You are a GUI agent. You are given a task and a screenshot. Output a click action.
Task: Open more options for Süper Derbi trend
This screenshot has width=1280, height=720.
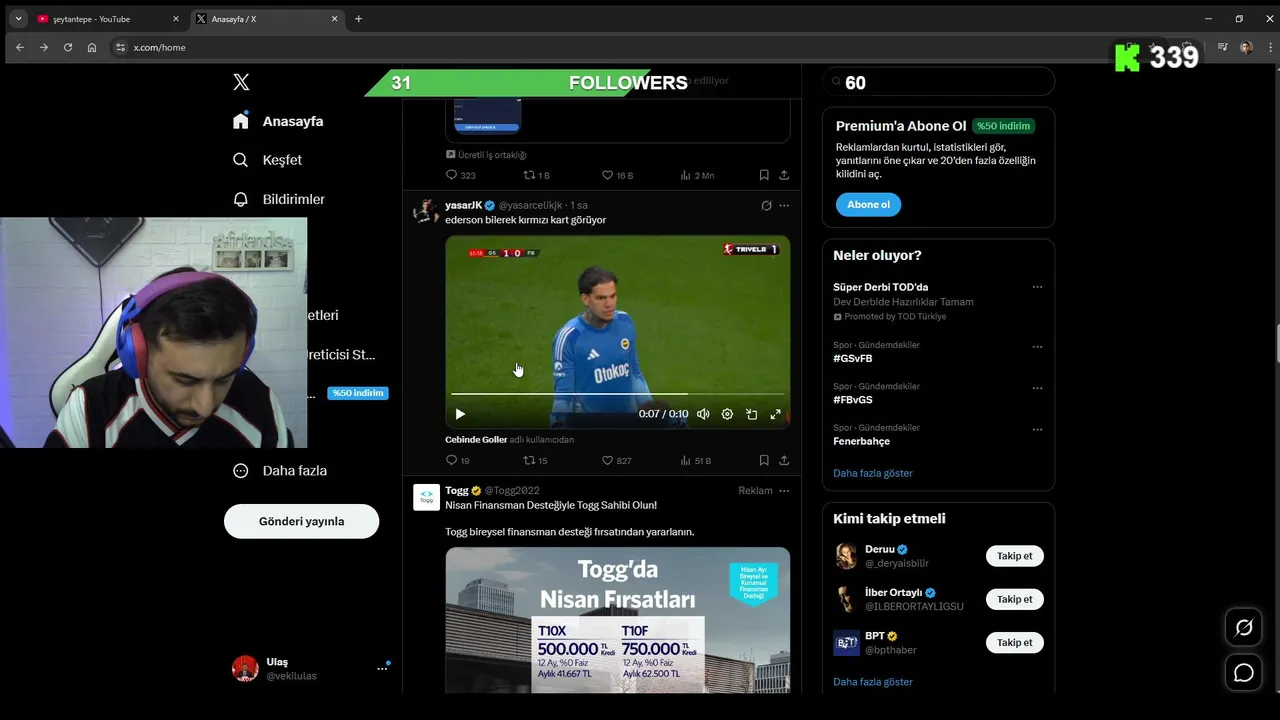(1037, 287)
